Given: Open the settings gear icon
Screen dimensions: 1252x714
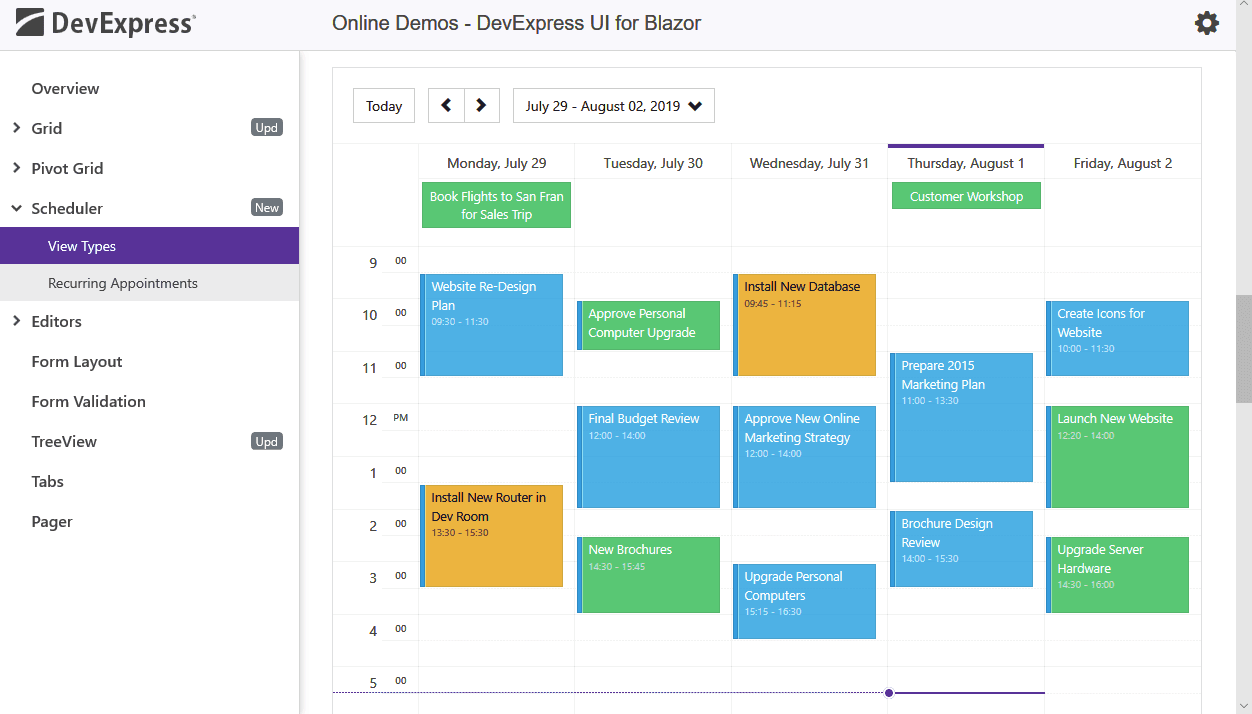Looking at the screenshot, I should (x=1207, y=23).
